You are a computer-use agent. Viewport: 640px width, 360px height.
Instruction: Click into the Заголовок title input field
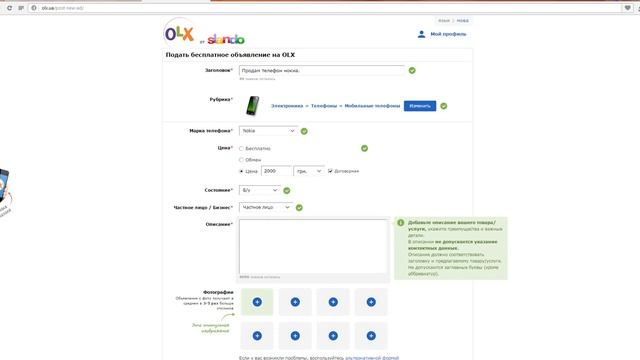pyautogui.click(x=322, y=71)
